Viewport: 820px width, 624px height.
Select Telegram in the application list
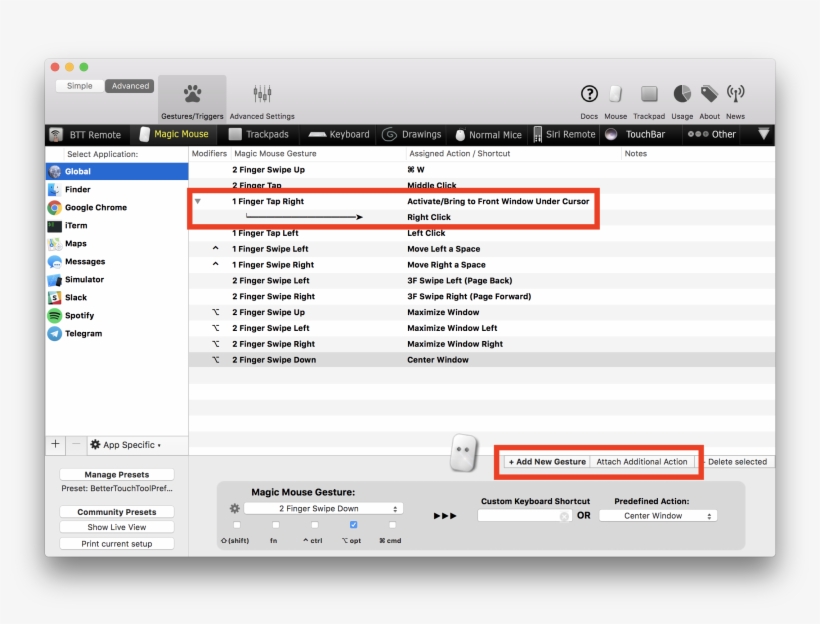point(117,334)
